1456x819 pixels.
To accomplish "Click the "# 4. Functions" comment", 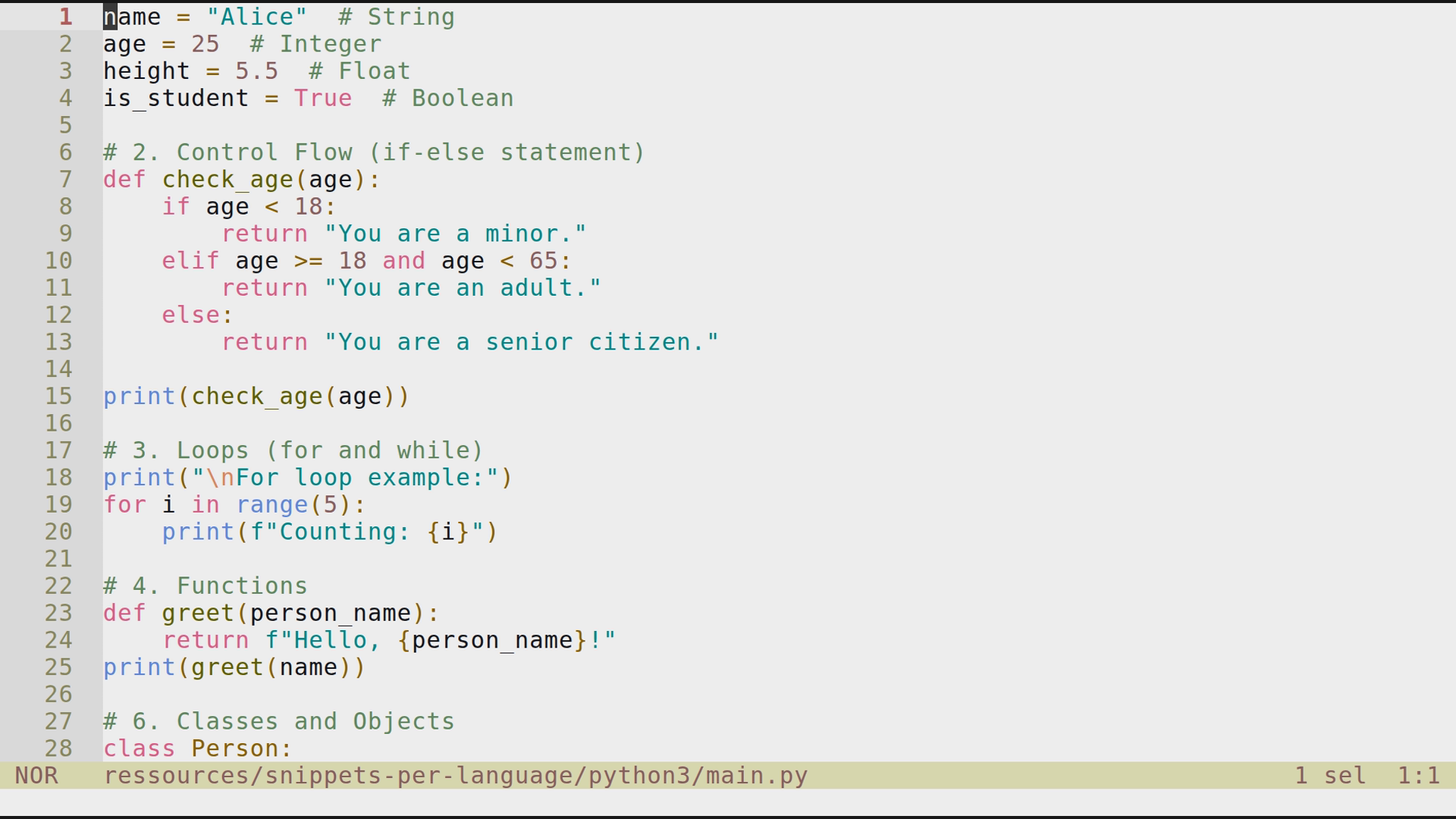I will [205, 585].
